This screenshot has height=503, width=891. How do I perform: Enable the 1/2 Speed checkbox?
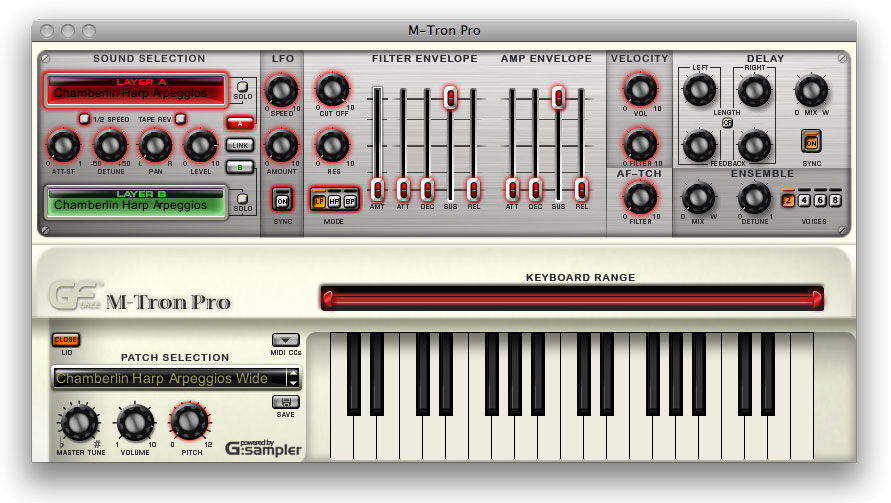coord(84,119)
